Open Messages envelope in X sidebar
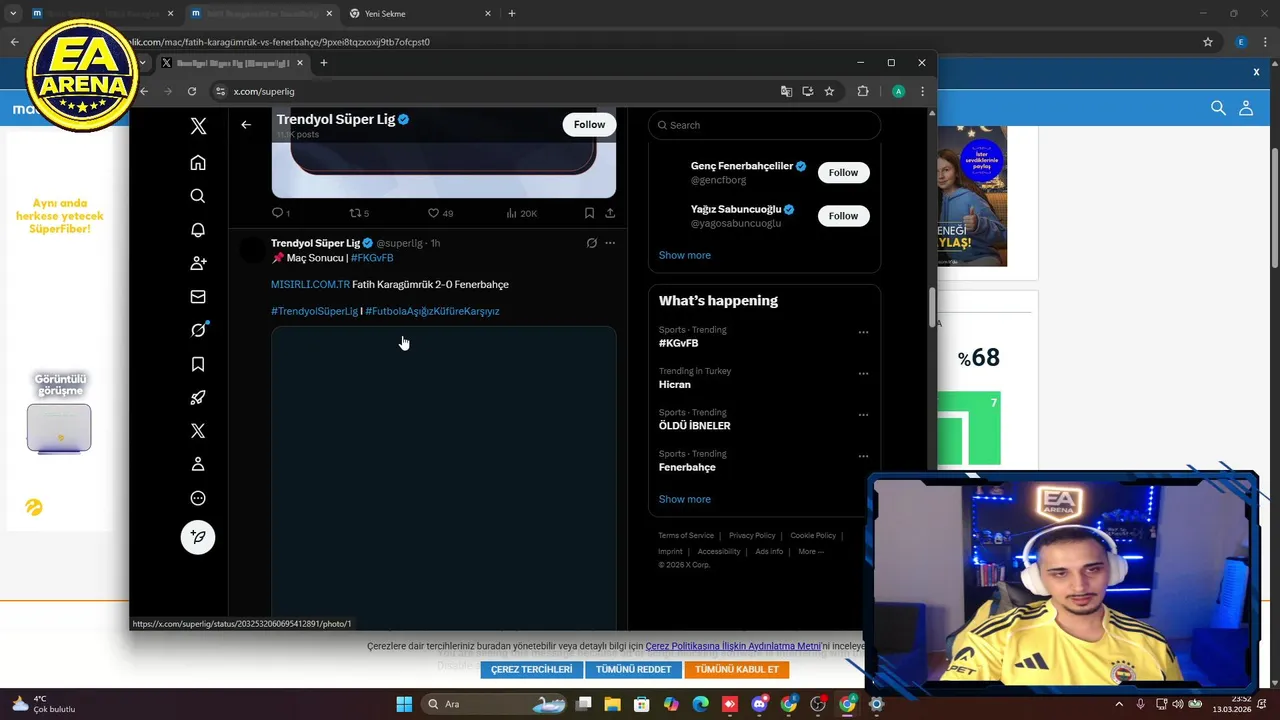Viewport: 1280px width, 720px height. coord(198,297)
